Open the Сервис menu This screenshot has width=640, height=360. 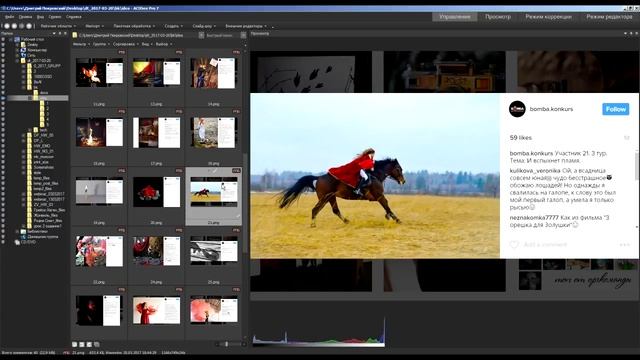coord(55,17)
